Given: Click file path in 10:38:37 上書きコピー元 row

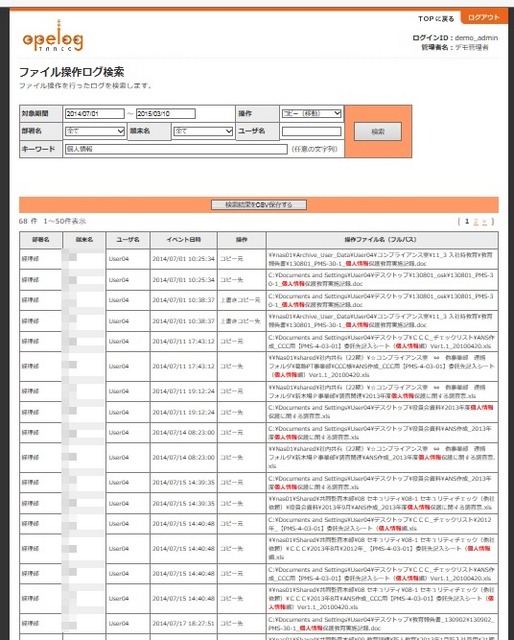Looking at the screenshot, I should pyautogui.click(x=382, y=300).
